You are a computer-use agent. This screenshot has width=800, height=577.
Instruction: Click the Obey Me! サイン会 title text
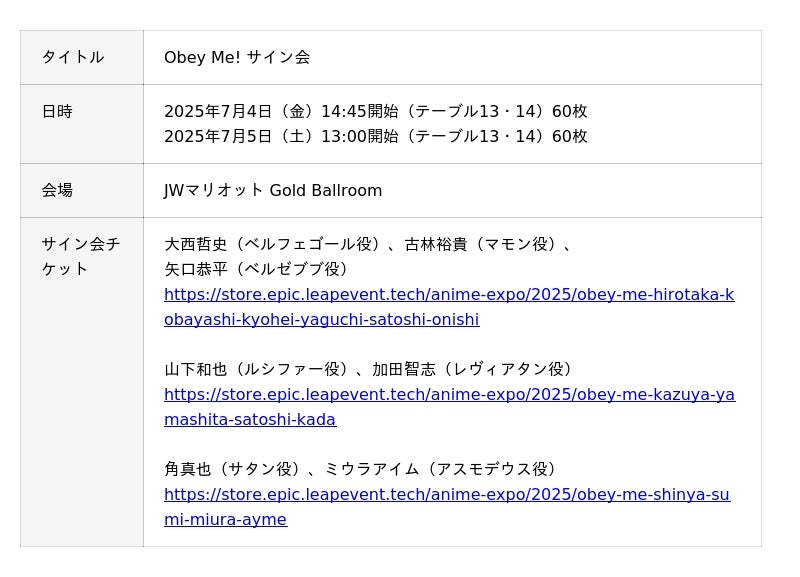coord(237,57)
